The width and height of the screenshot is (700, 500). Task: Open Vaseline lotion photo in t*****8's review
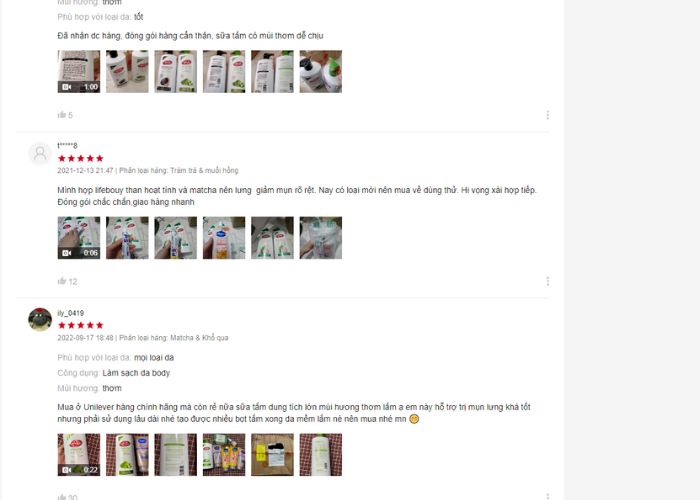224,238
